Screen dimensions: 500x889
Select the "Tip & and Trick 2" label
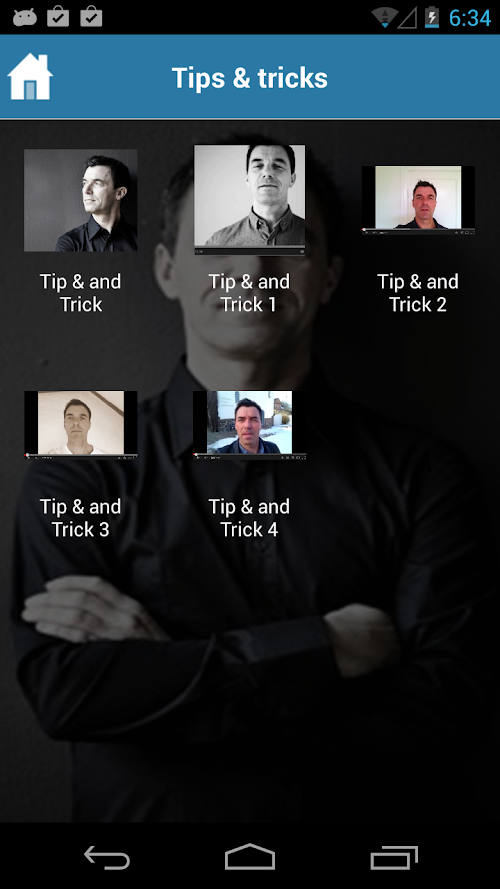click(418, 293)
